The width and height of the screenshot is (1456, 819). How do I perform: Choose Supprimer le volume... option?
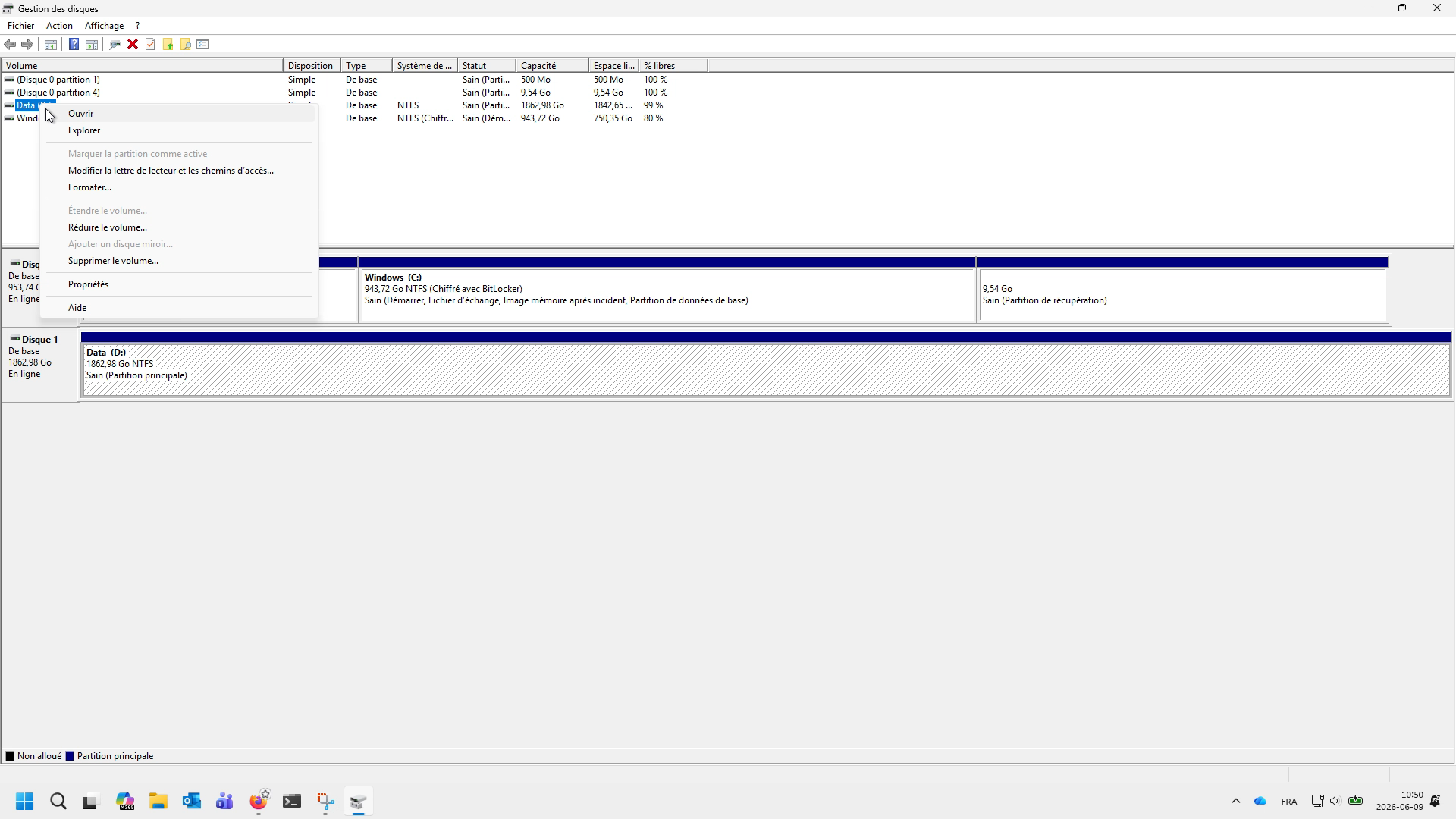pyautogui.click(x=179, y=261)
